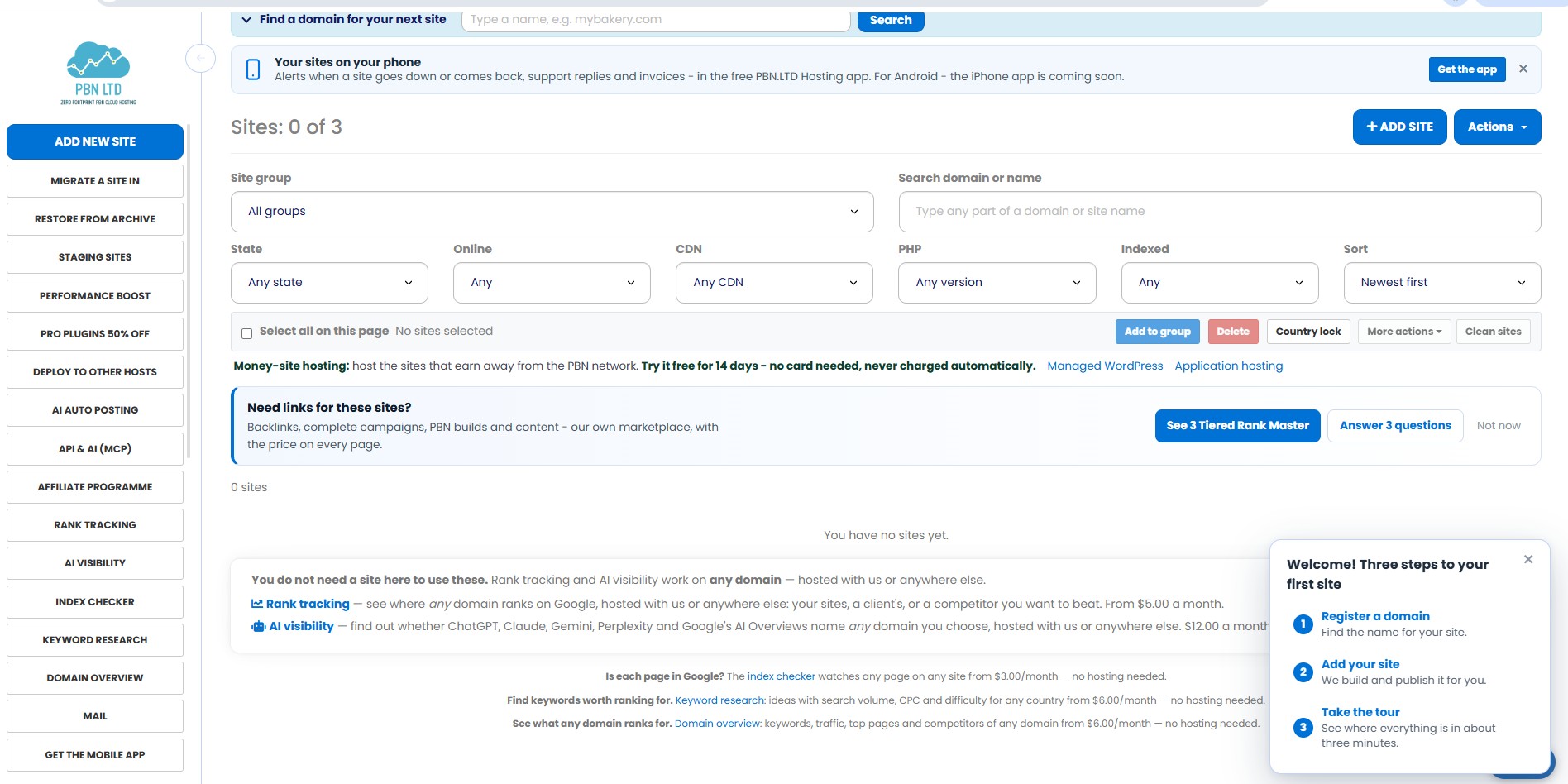Close the Welcome three steps popup
This screenshot has width=1568, height=784.
(x=1528, y=559)
